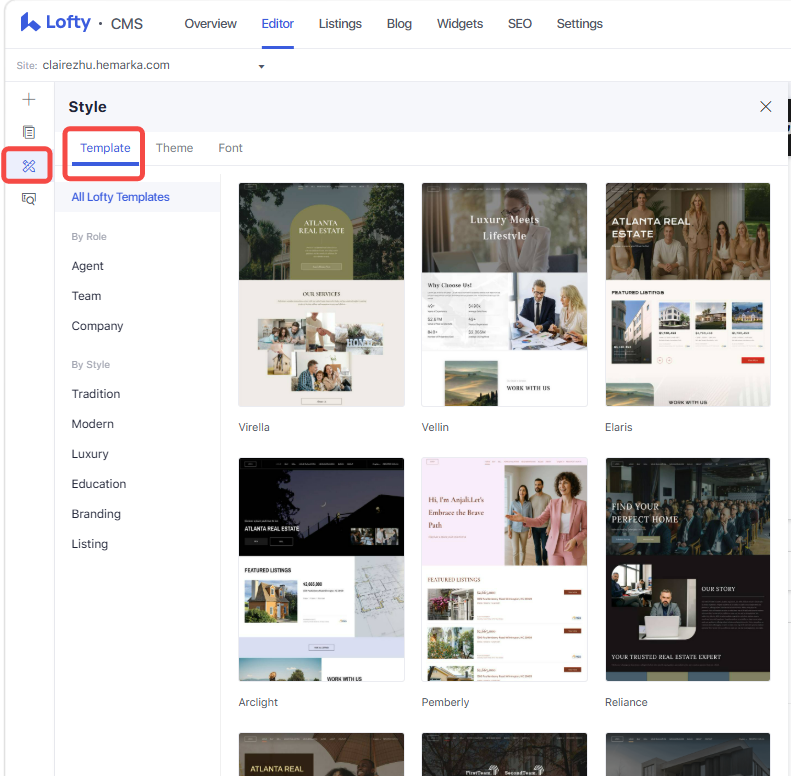Select the Elaris template thumbnail
791x776 pixels.
[x=688, y=295]
